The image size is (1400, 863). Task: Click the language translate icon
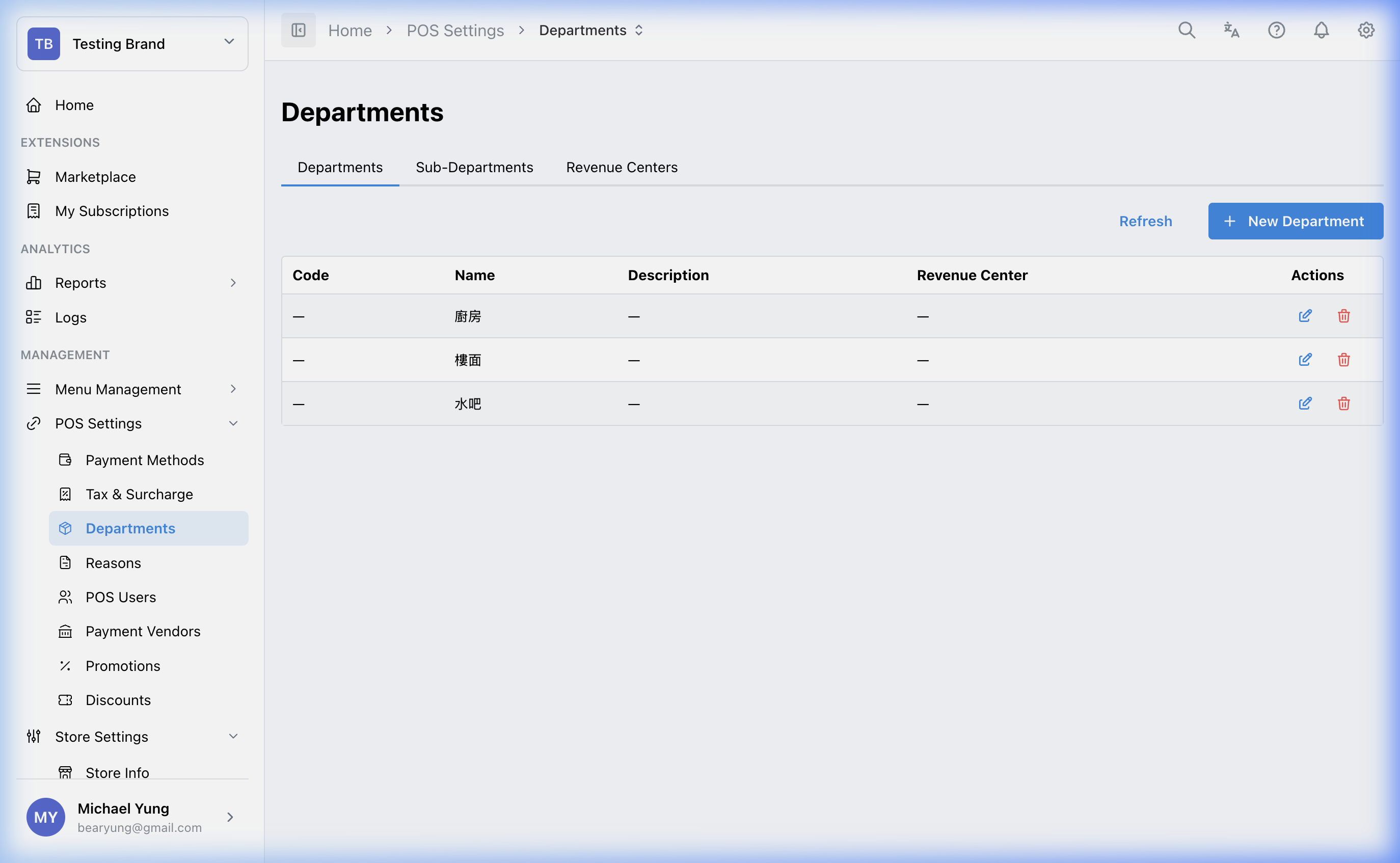pos(1231,30)
